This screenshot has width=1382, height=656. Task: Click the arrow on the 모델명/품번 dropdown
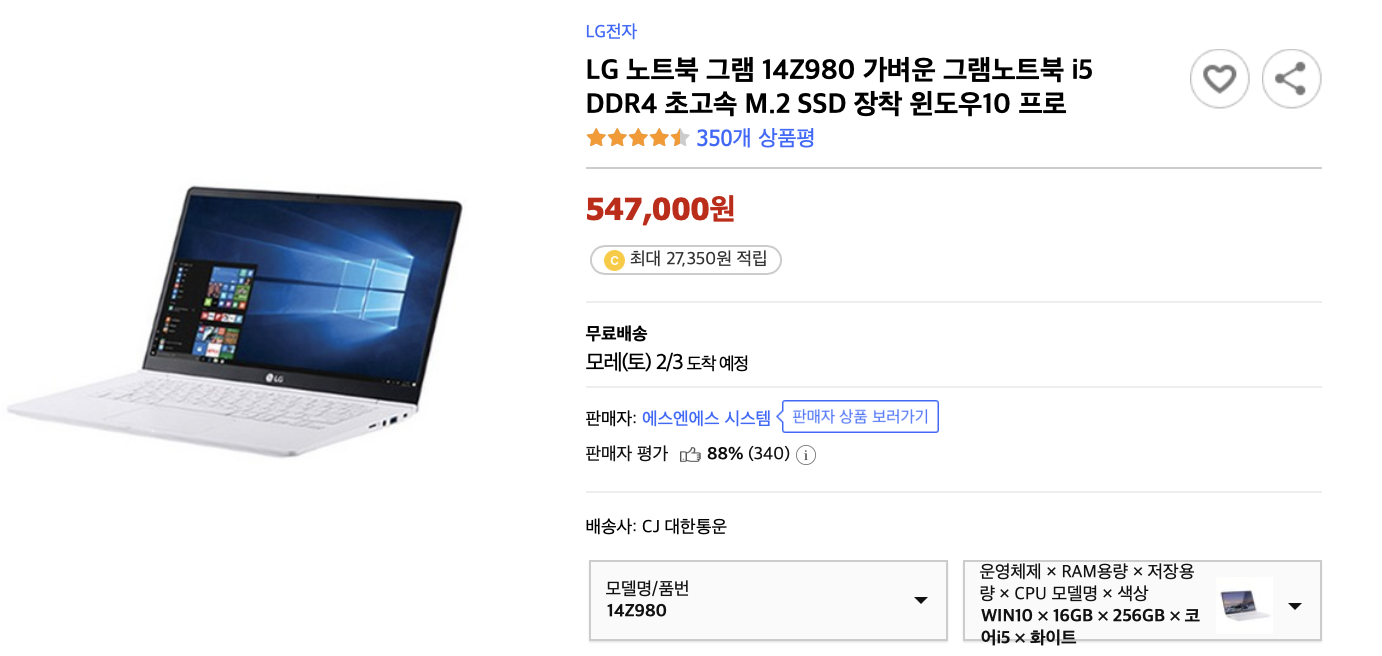point(921,600)
